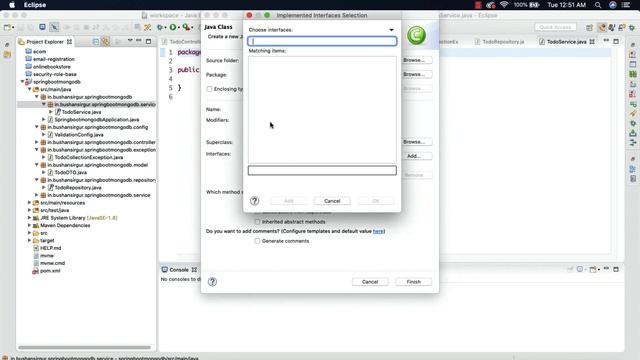The width and height of the screenshot is (640, 360).
Task: Click the Debug bug icon in Eclipse toolbar
Action: 160,27
